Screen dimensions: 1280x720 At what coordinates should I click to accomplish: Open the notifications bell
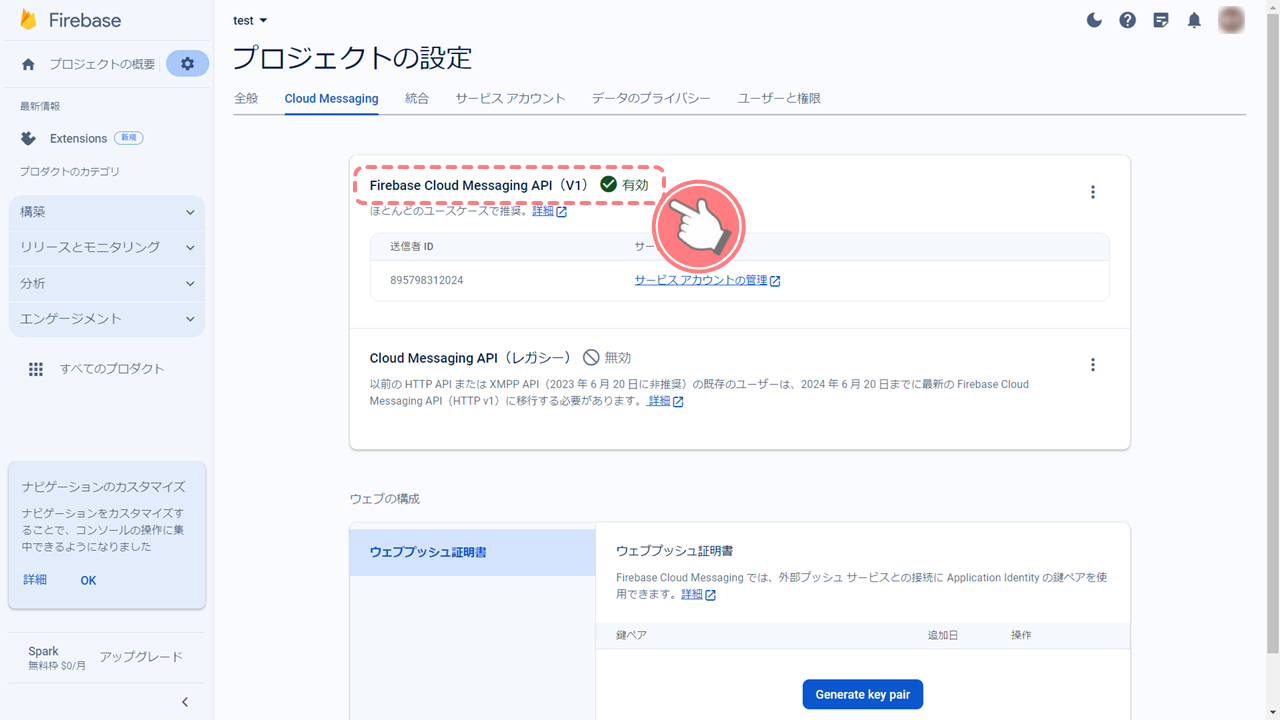[x=1194, y=20]
